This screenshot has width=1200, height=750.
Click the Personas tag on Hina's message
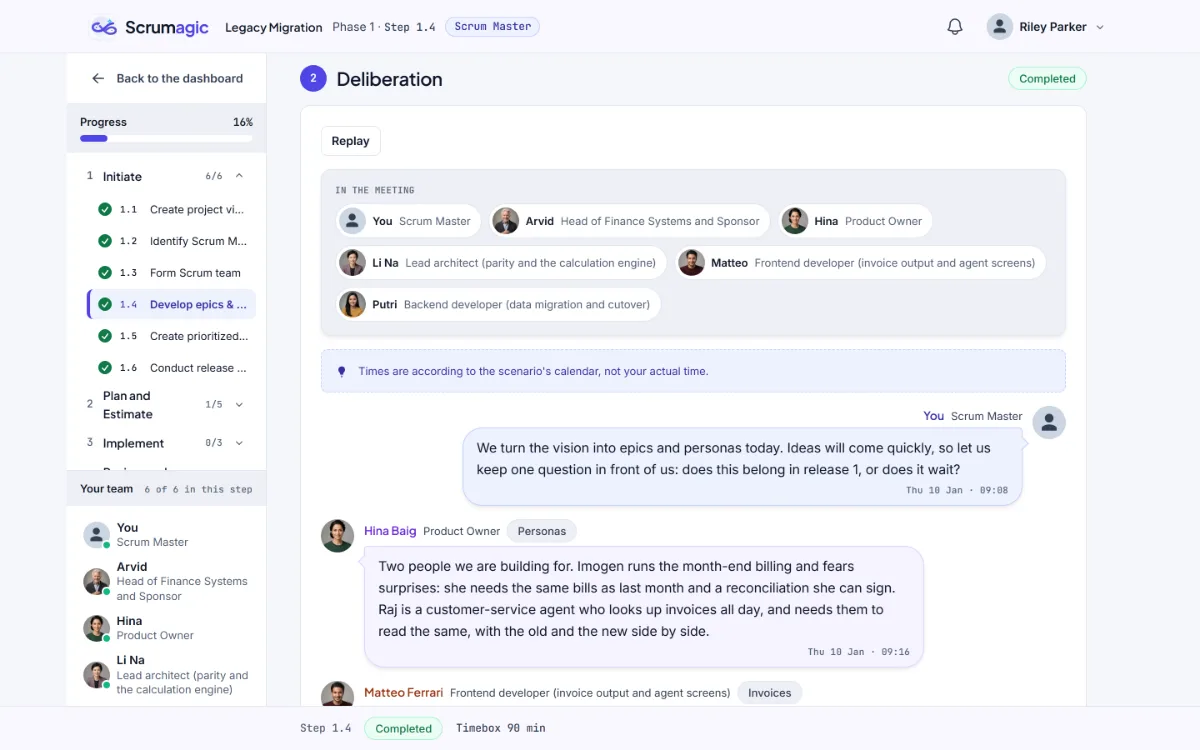(x=542, y=531)
